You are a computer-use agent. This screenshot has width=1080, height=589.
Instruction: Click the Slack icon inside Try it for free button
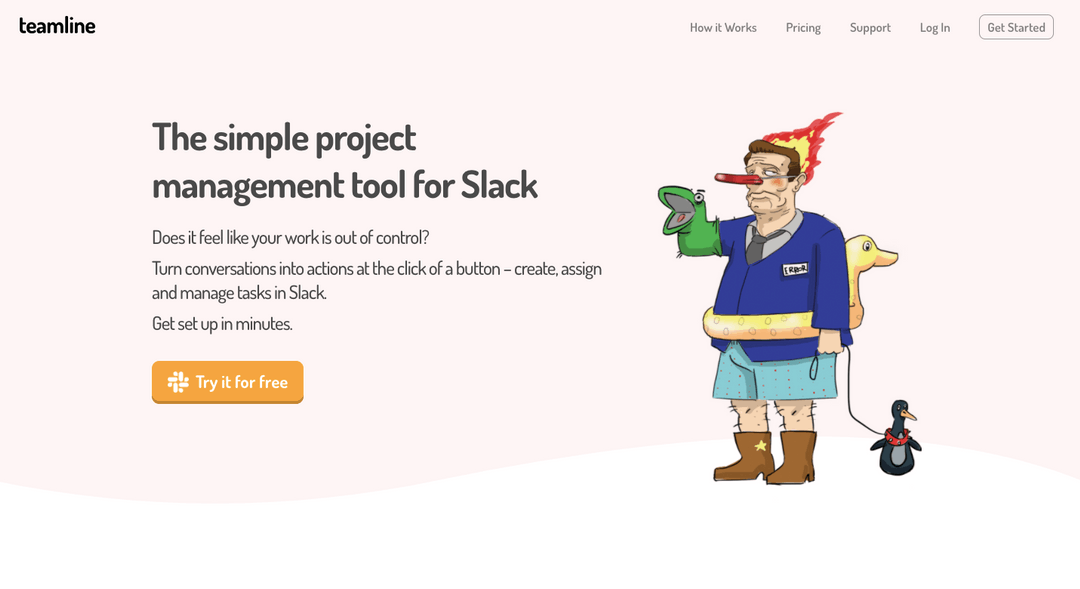(176, 382)
